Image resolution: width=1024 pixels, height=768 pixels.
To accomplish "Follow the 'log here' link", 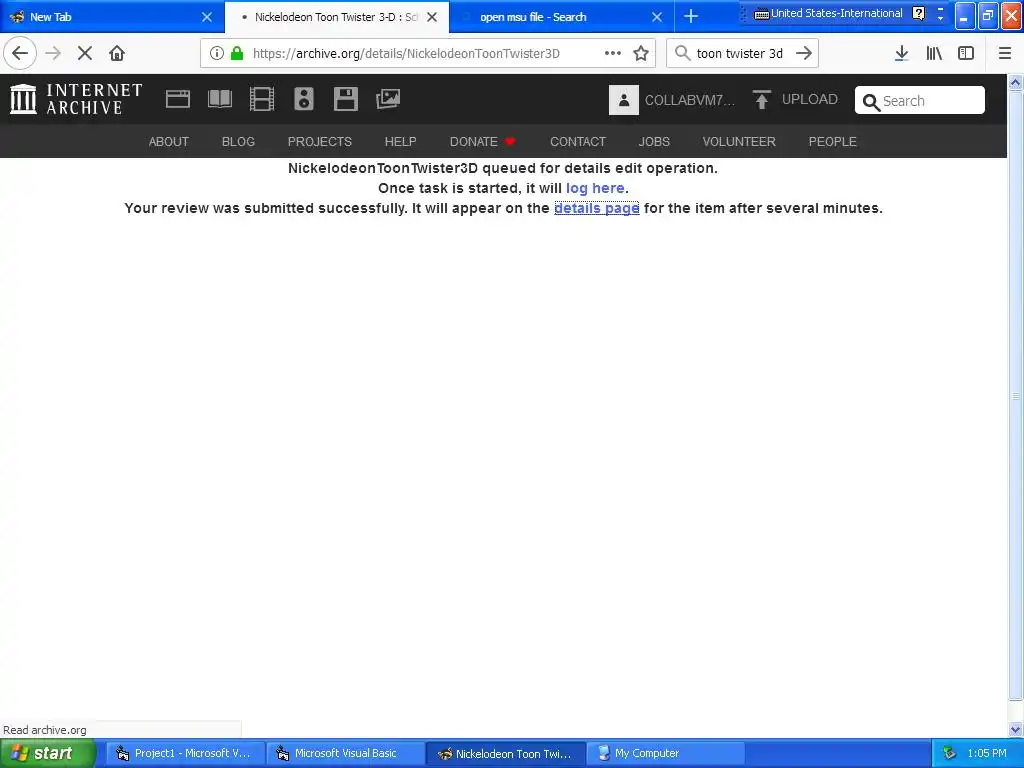I will click(x=595, y=188).
